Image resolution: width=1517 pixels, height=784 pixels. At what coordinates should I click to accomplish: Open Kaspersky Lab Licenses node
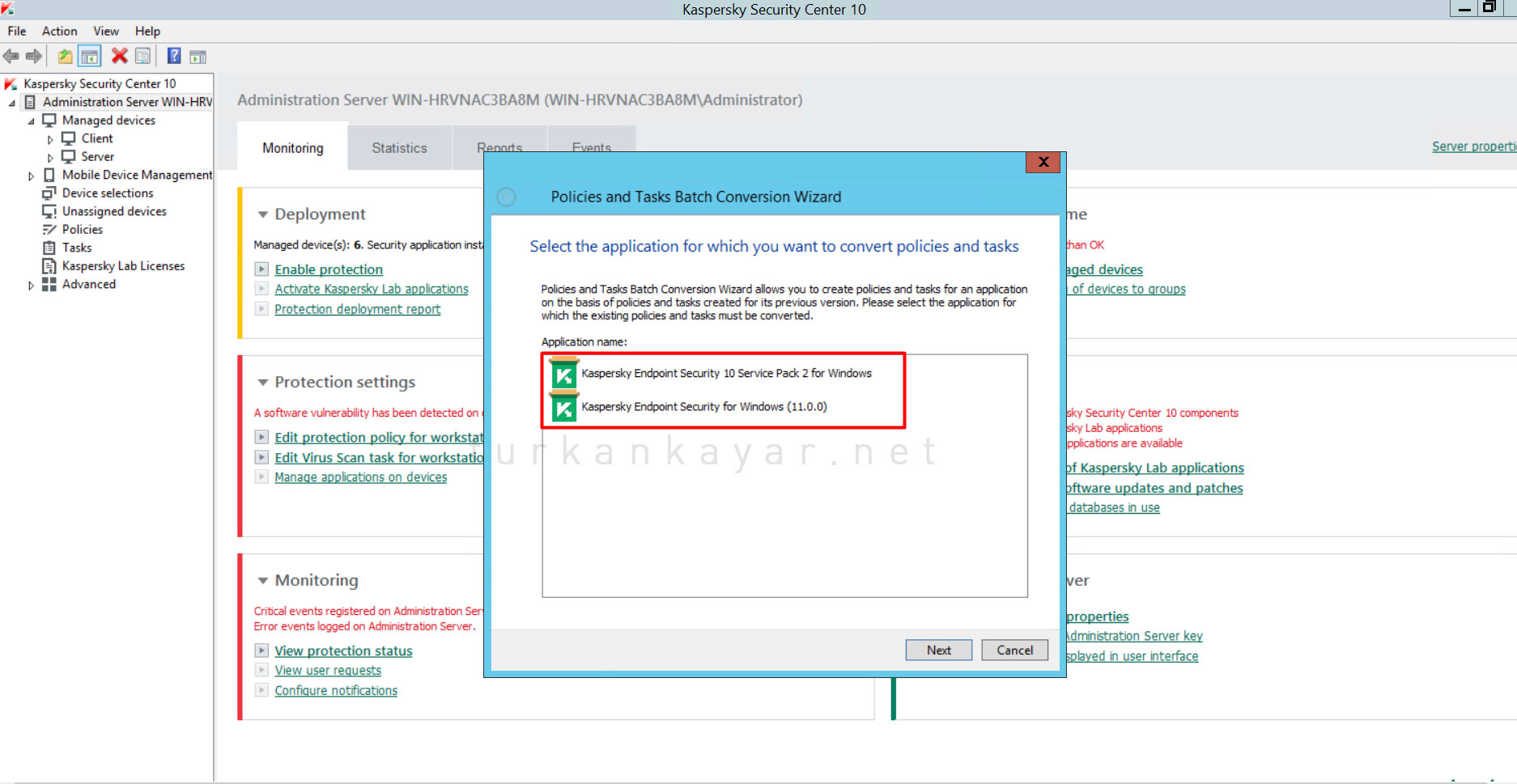123,266
